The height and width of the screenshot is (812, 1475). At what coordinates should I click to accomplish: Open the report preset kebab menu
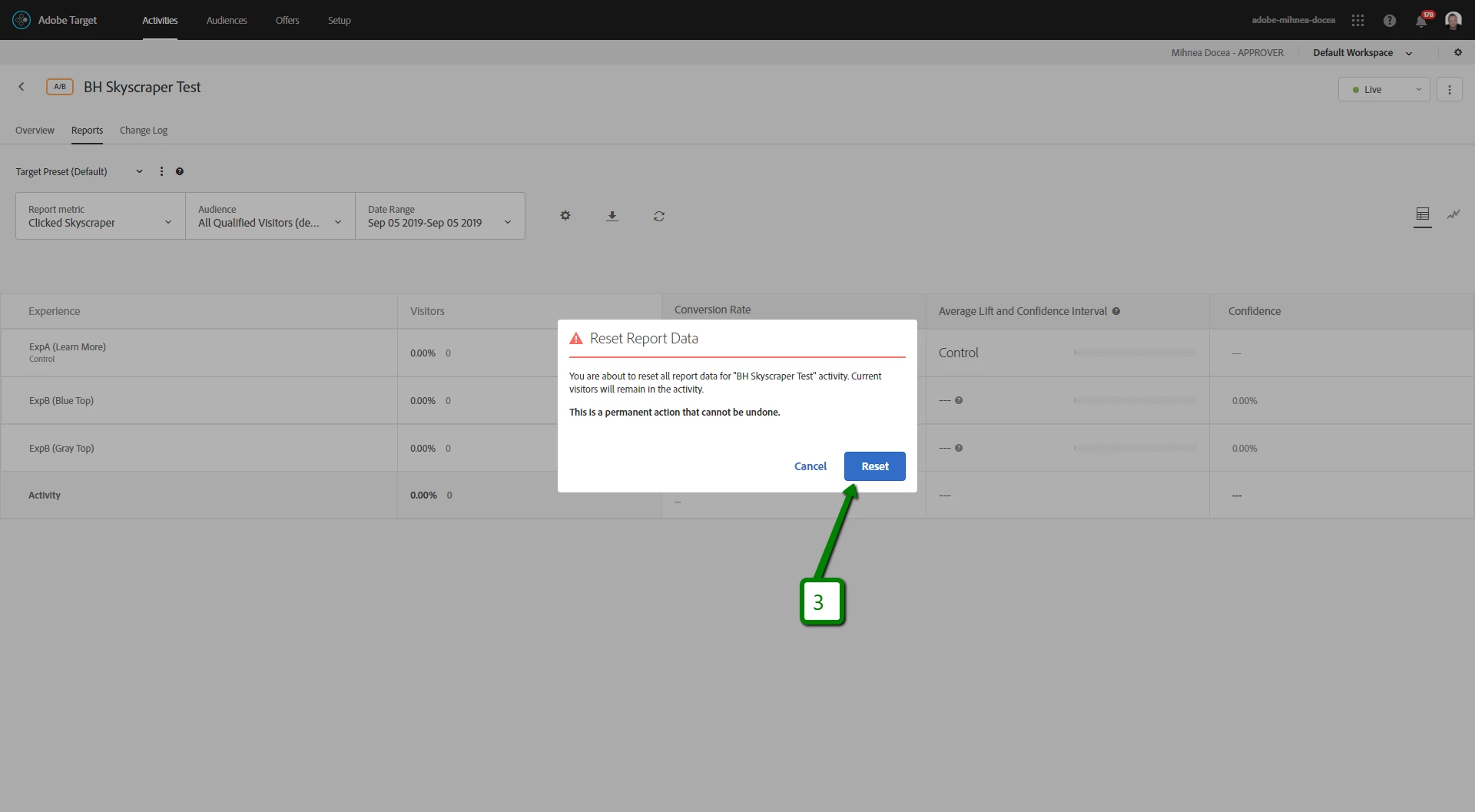pos(161,171)
